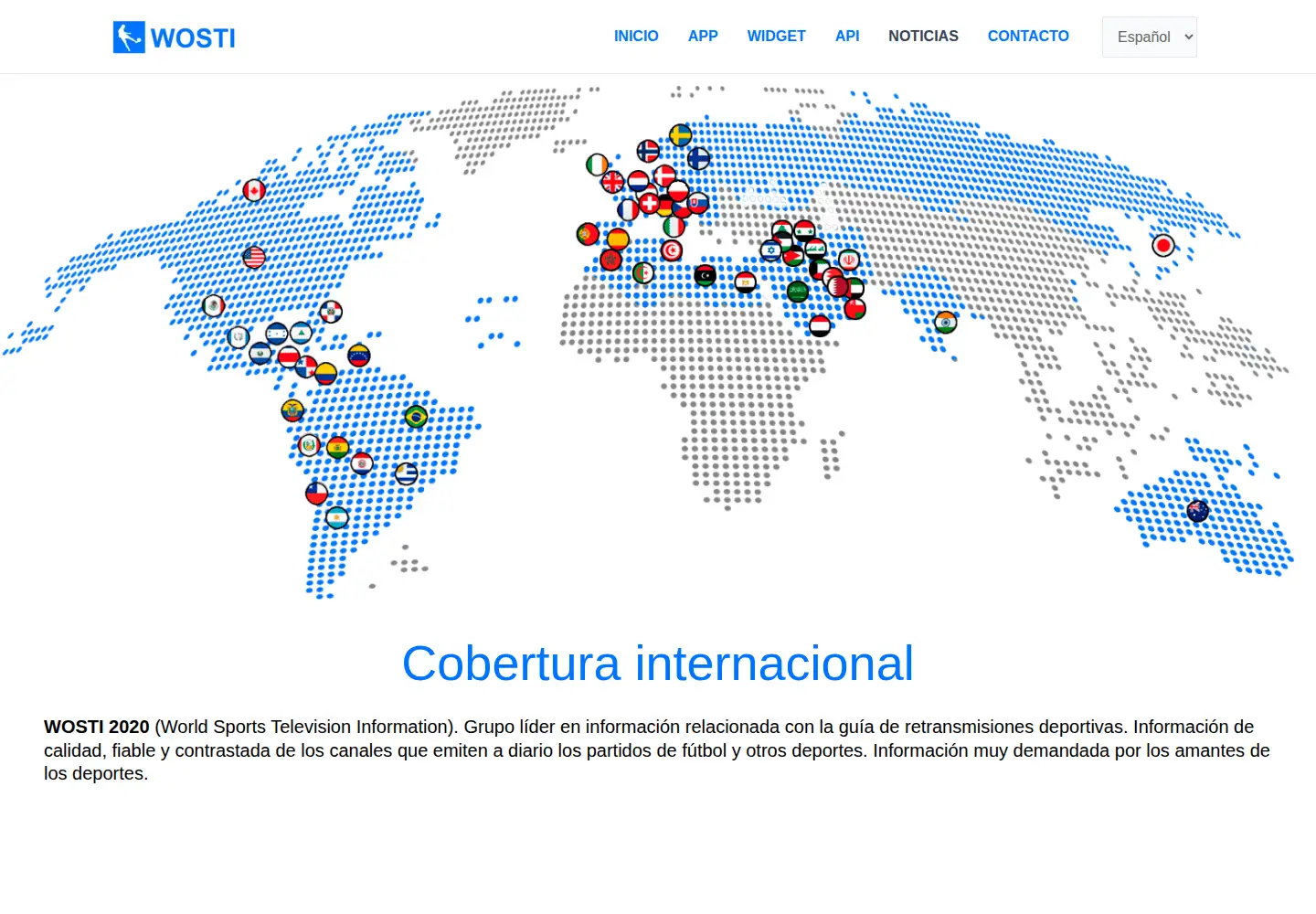
Task: Click the Israel flag marker
Action: pos(770,250)
